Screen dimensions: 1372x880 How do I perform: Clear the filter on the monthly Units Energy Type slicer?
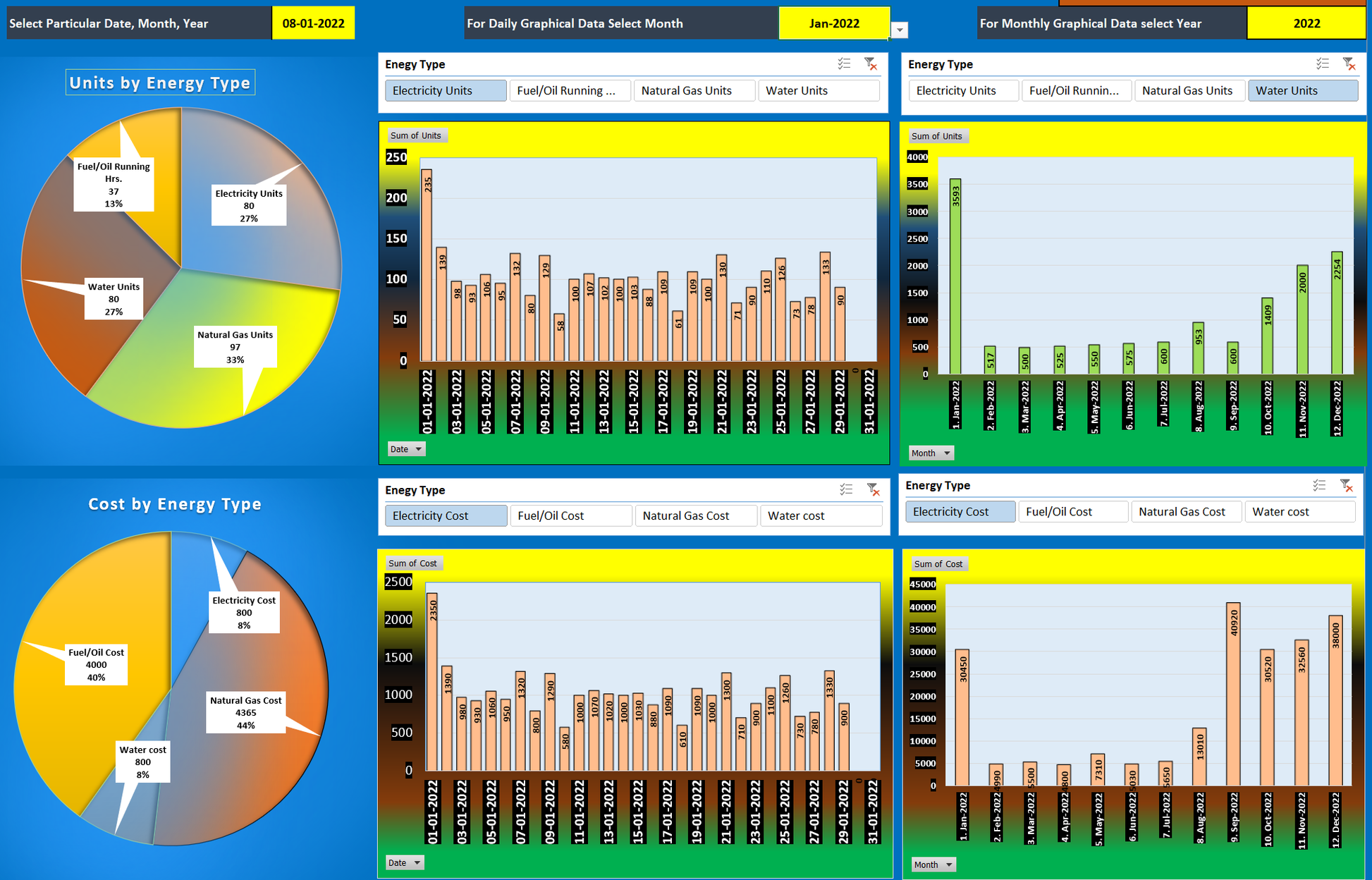(x=1349, y=62)
